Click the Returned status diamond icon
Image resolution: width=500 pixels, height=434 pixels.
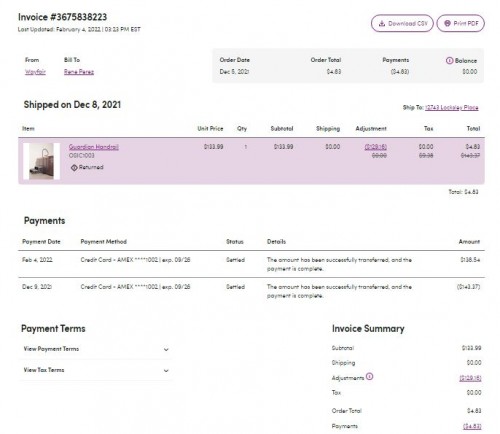tap(74, 168)
